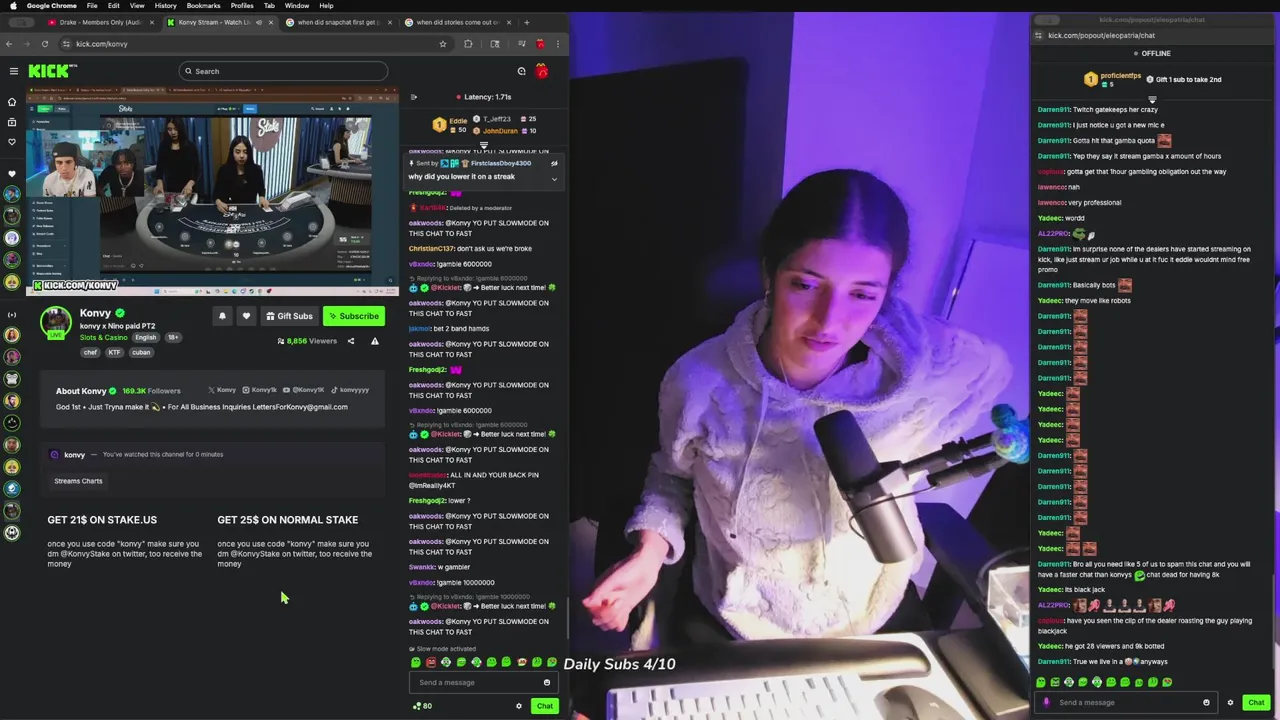Viewport: 1280px width, 720px height.
Task: Click the Konvy1k social link
Action: (260, 390)
